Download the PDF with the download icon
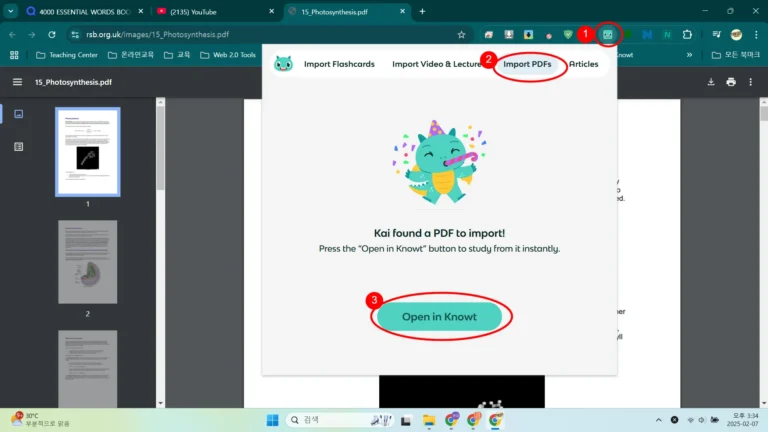Viewport: 768px width, 432px height. pos(711,82)
